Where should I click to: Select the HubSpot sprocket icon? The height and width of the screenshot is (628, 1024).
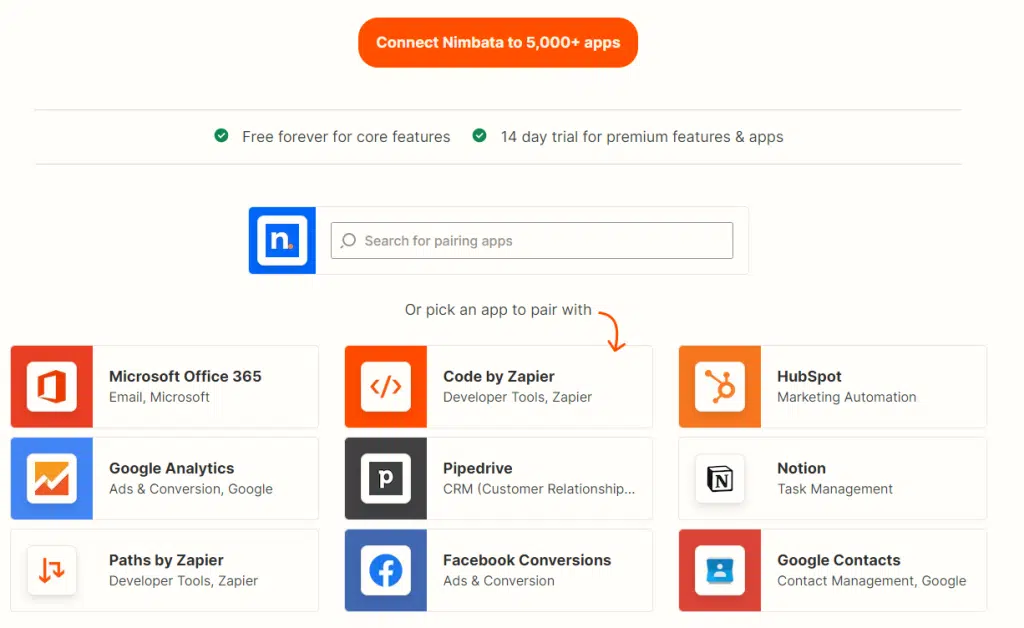(x=720, y=386)
